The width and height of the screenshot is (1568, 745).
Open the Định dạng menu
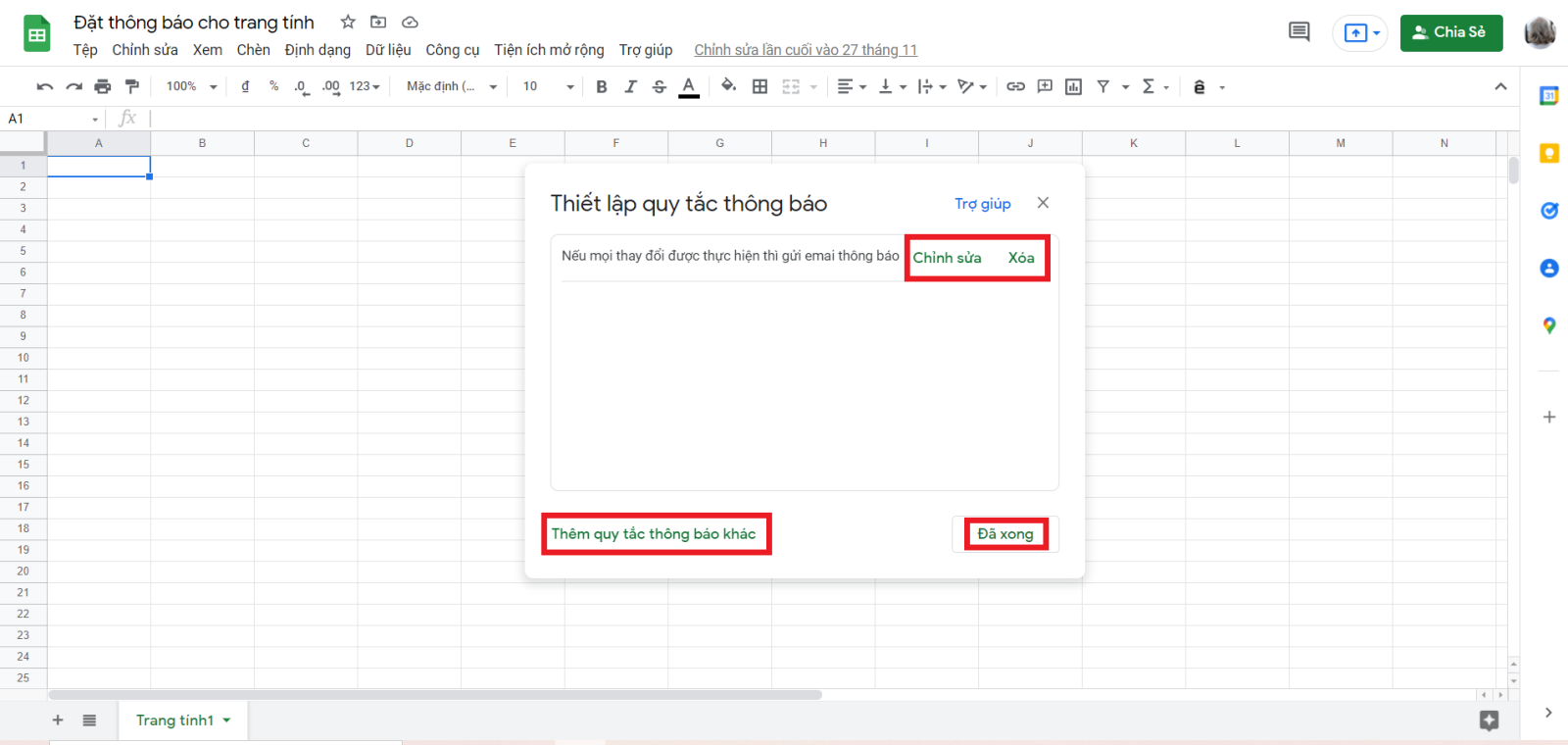[x=318, y=50]
